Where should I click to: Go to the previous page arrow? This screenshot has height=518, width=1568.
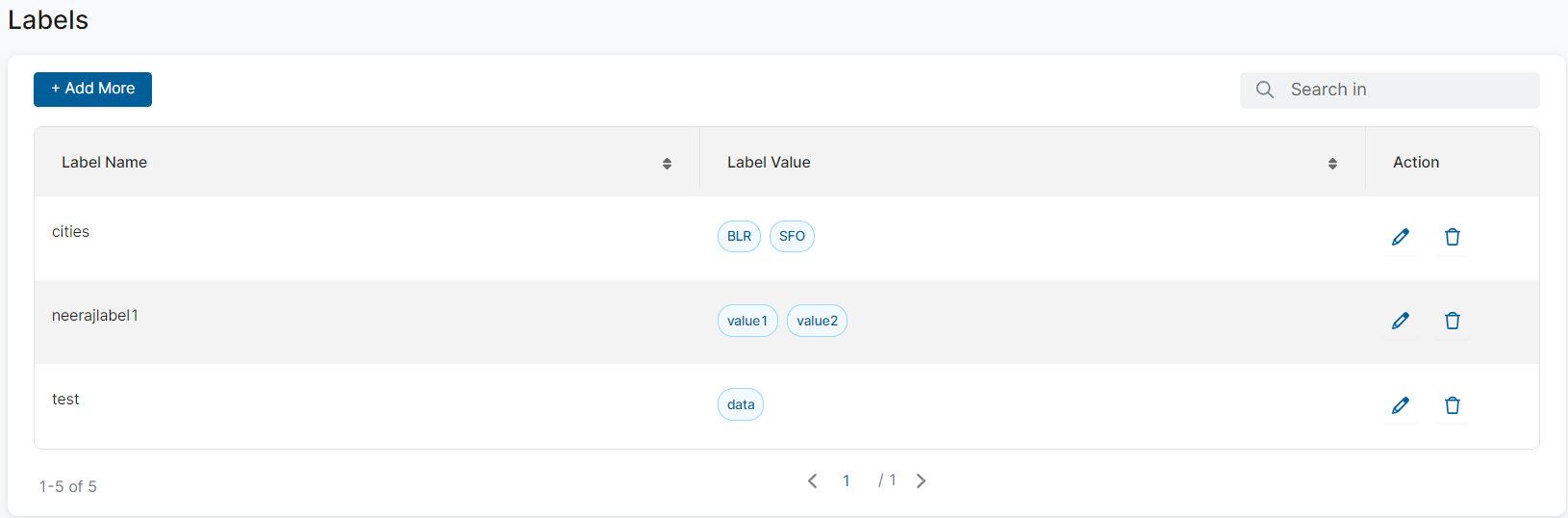click(x=813, y=480)
